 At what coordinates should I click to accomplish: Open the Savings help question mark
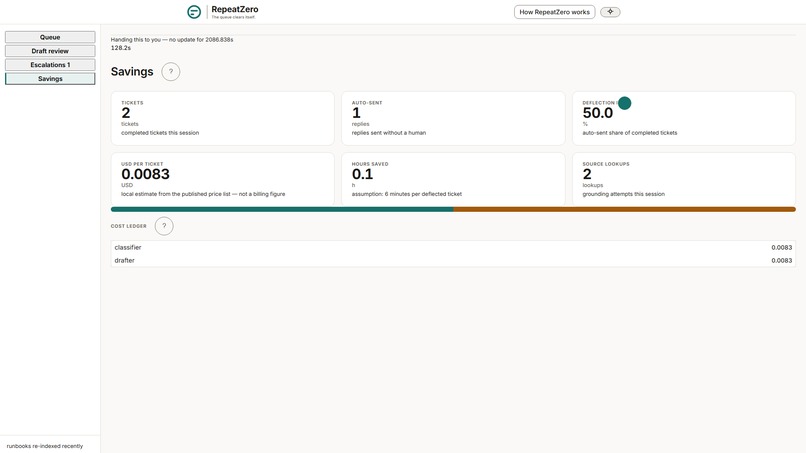(x=171, y=71)
